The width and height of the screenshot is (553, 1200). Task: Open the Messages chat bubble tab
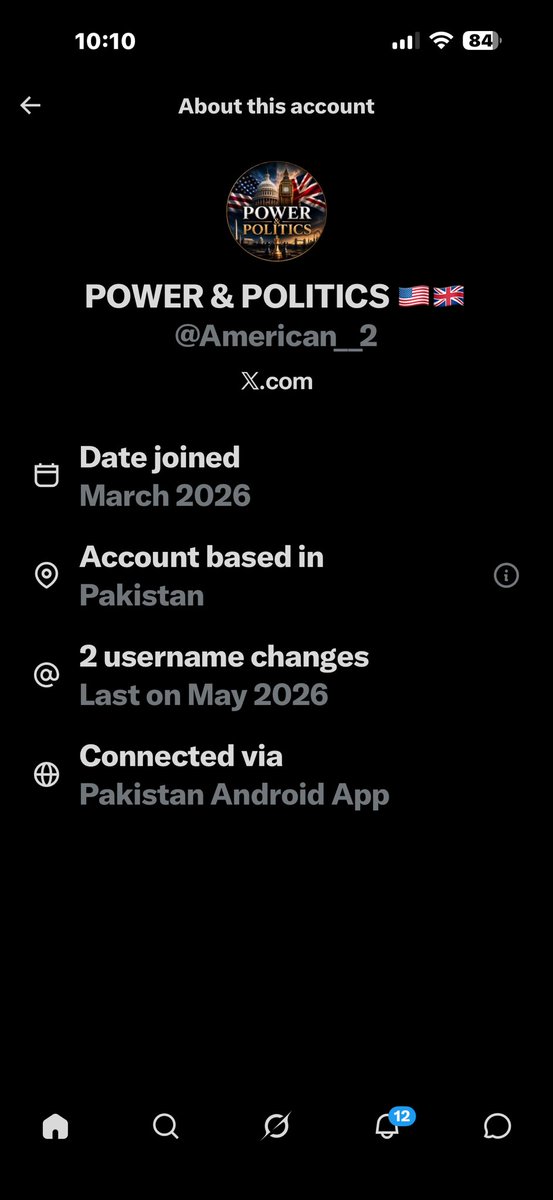coord(497,1126)
